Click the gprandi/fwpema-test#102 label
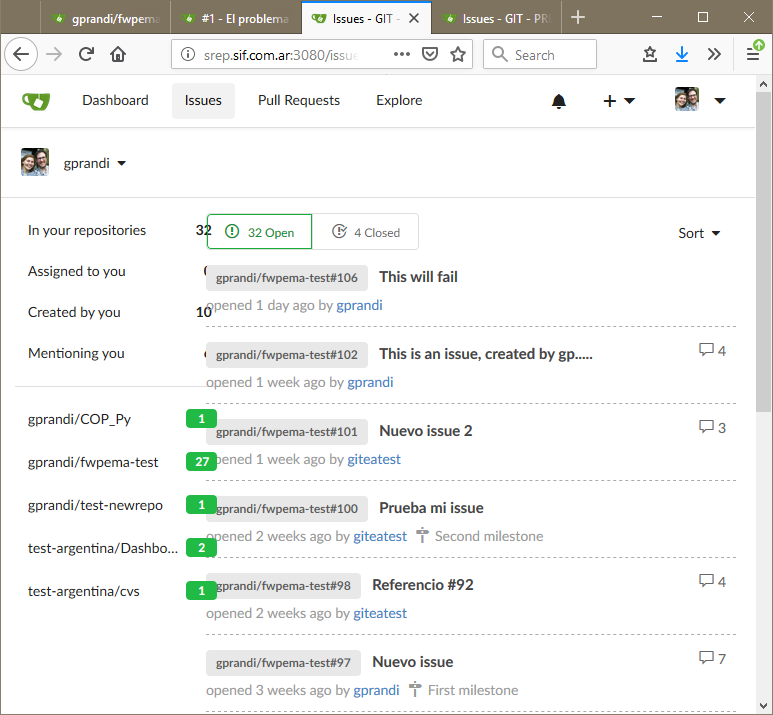This screenshot has width=773, height=715. 286,355
